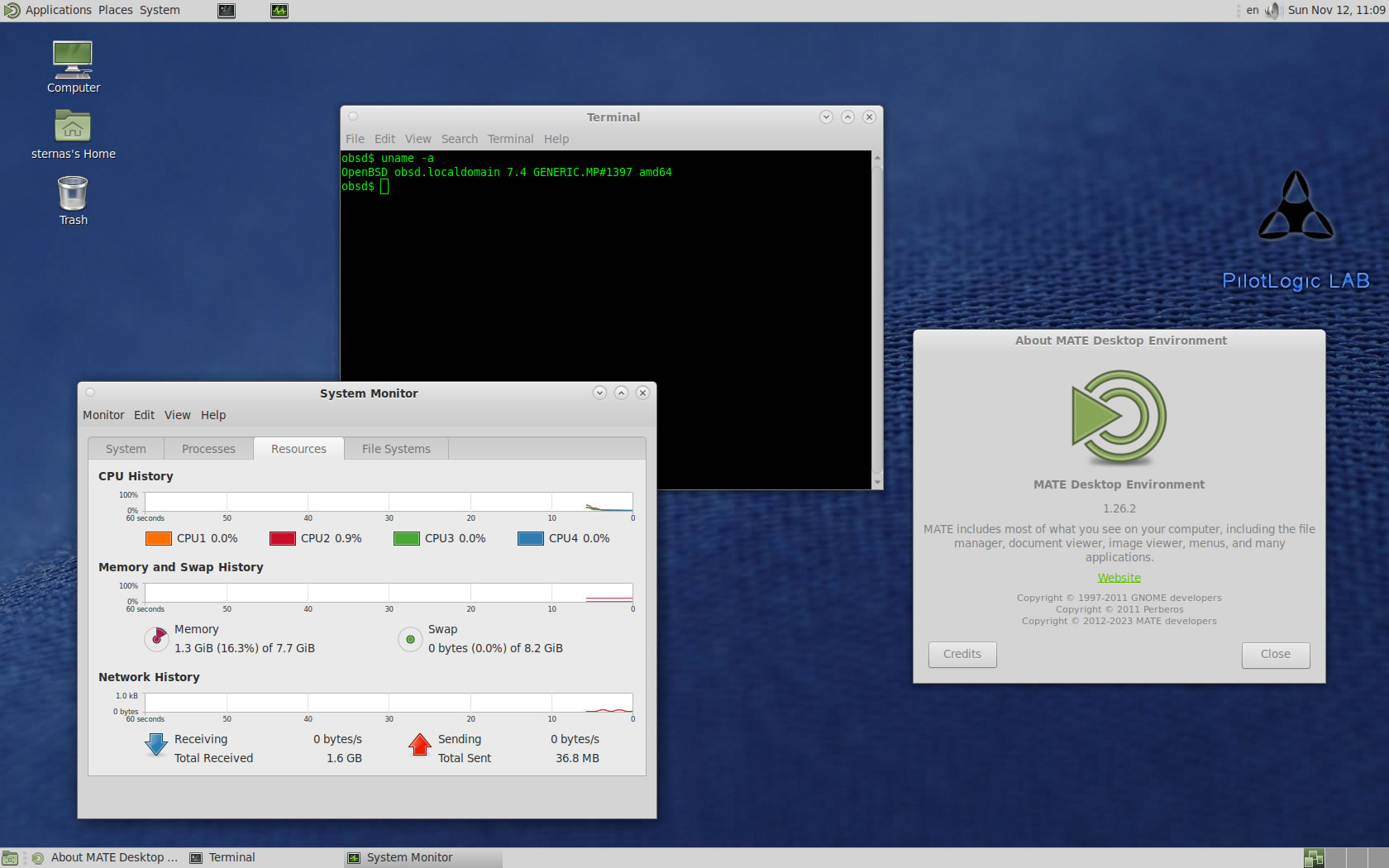Maximize the Terminal window
This screenshot has height=868, width=1389.
(x=847, y=117)
